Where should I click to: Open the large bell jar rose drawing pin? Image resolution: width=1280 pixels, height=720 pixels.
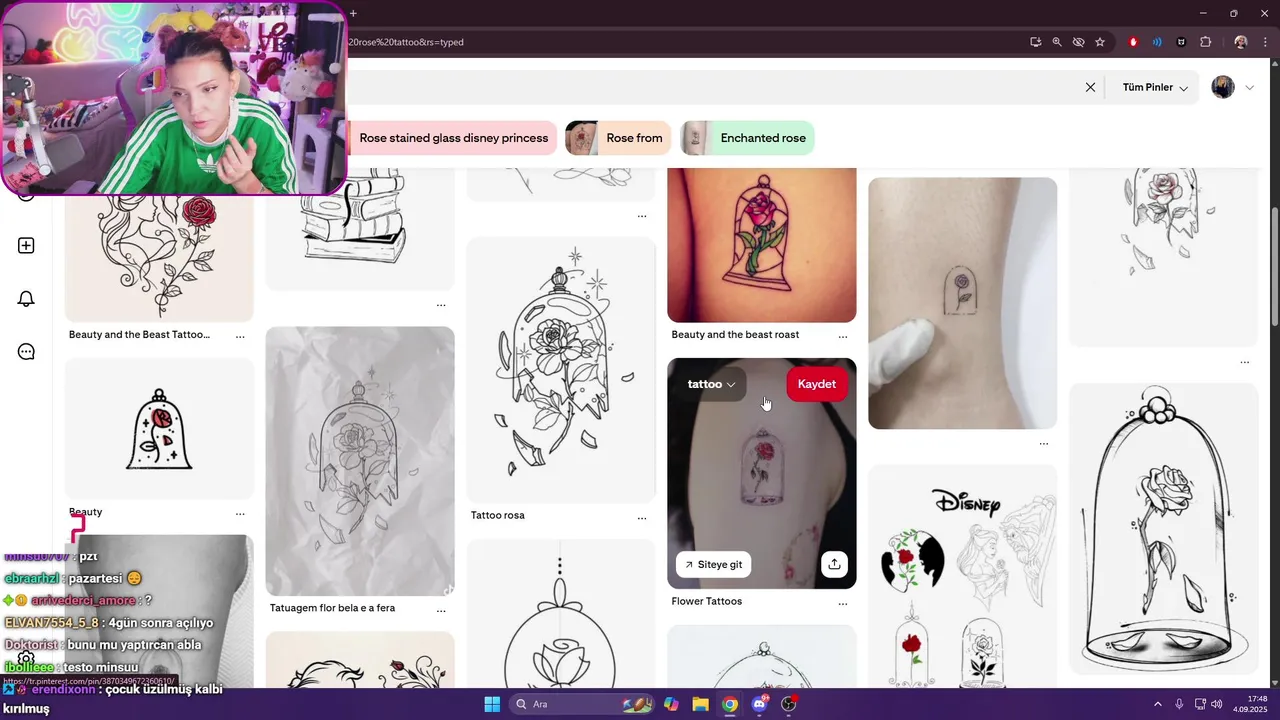1164,528
